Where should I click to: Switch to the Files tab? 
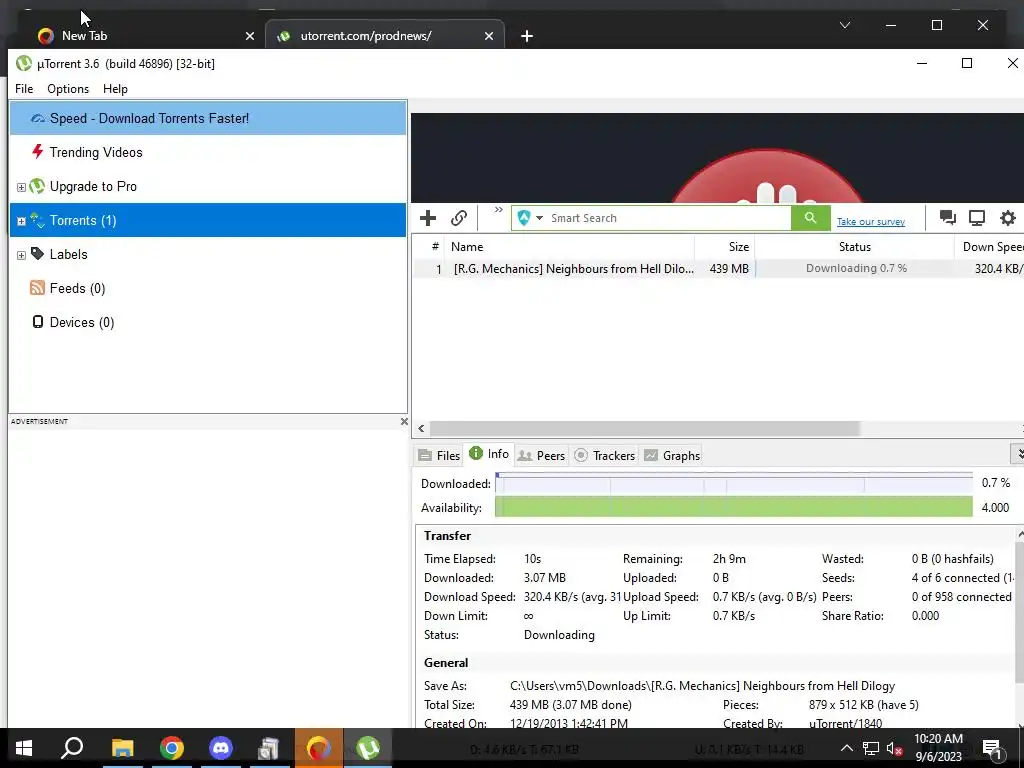click(x=439, y=456)
